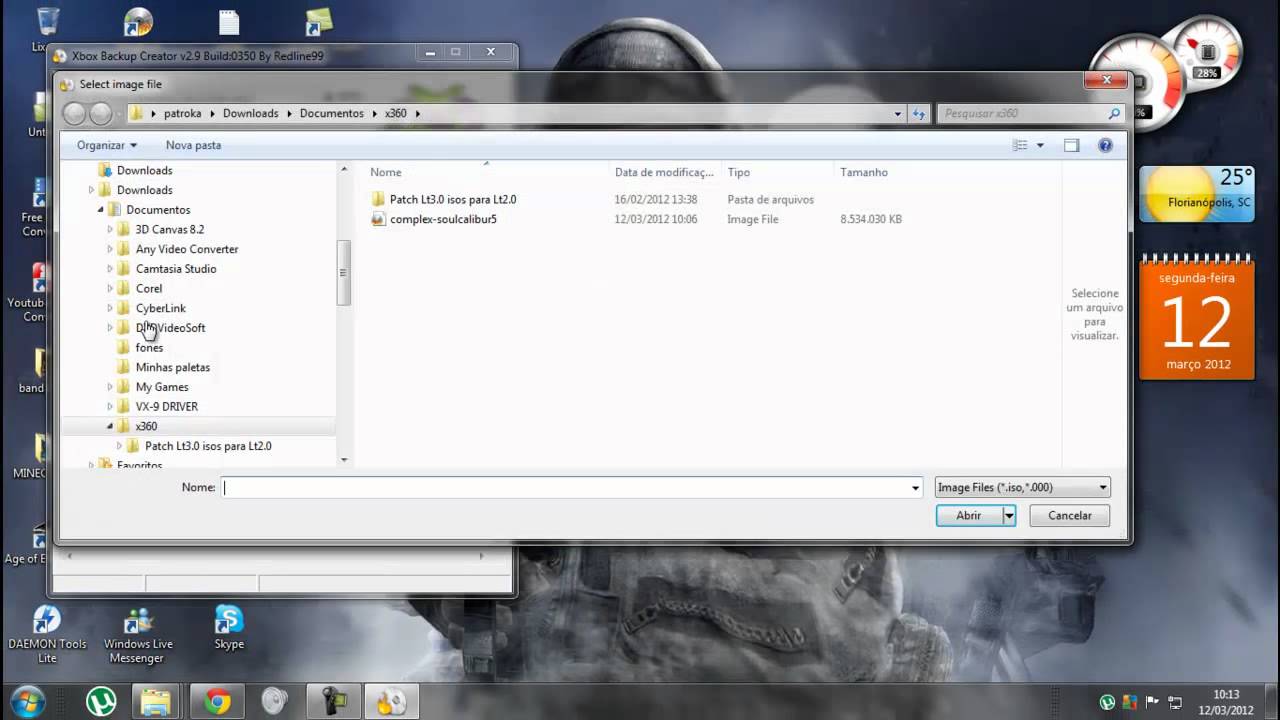
Task: Click the navigation tree vertical scrollbar
Action: click(x=344, y=272)
